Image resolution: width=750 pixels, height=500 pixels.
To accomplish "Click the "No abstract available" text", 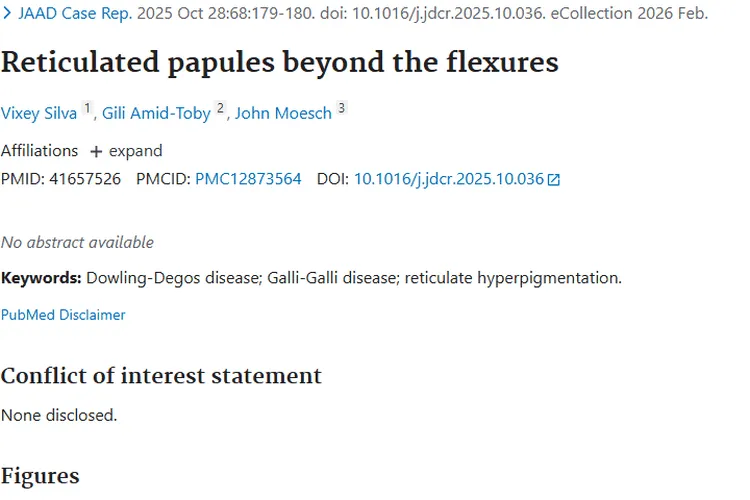I will click(77, 242).
